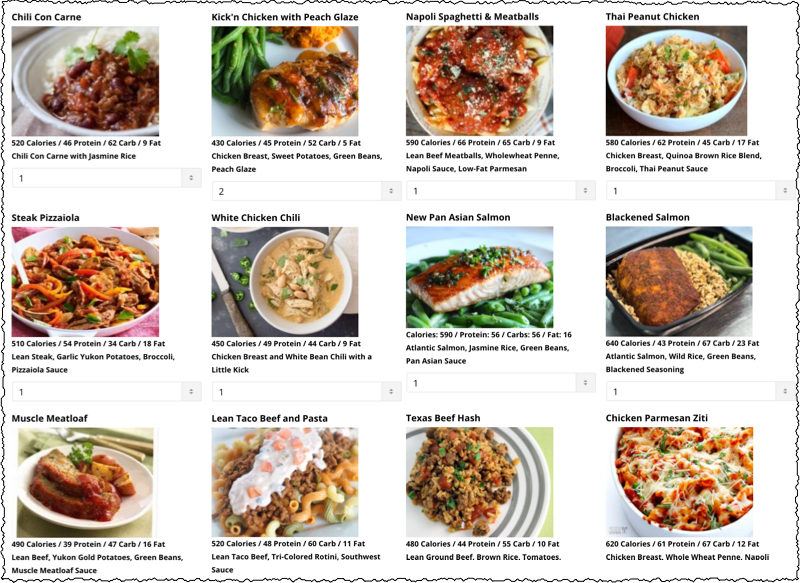Open the Chicken Parmesan Ziti dish image
The width and height of the screenshot is (800, 583).
pos(680,482)
